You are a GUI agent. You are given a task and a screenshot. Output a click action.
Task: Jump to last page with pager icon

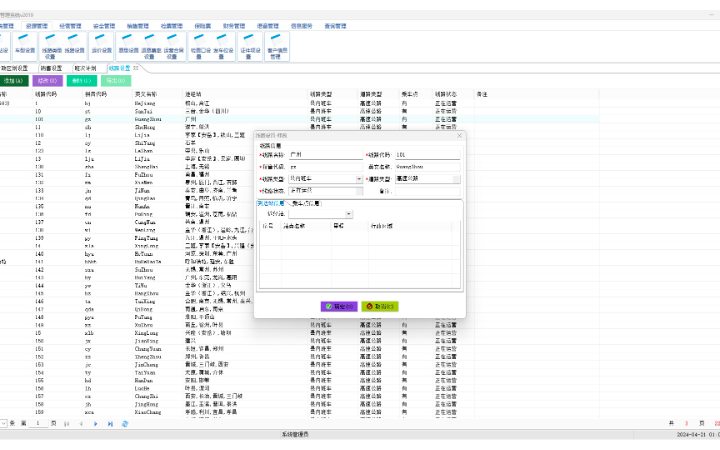110,424
